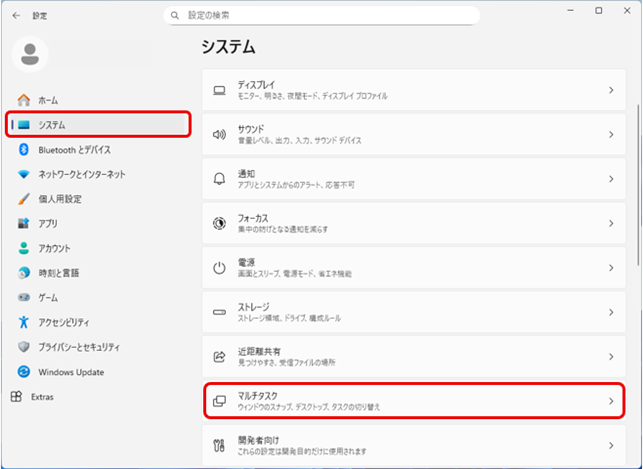Expand ディスプレイ row chevron
Viewport: 643px width, 469px height.
coord(611,90)
